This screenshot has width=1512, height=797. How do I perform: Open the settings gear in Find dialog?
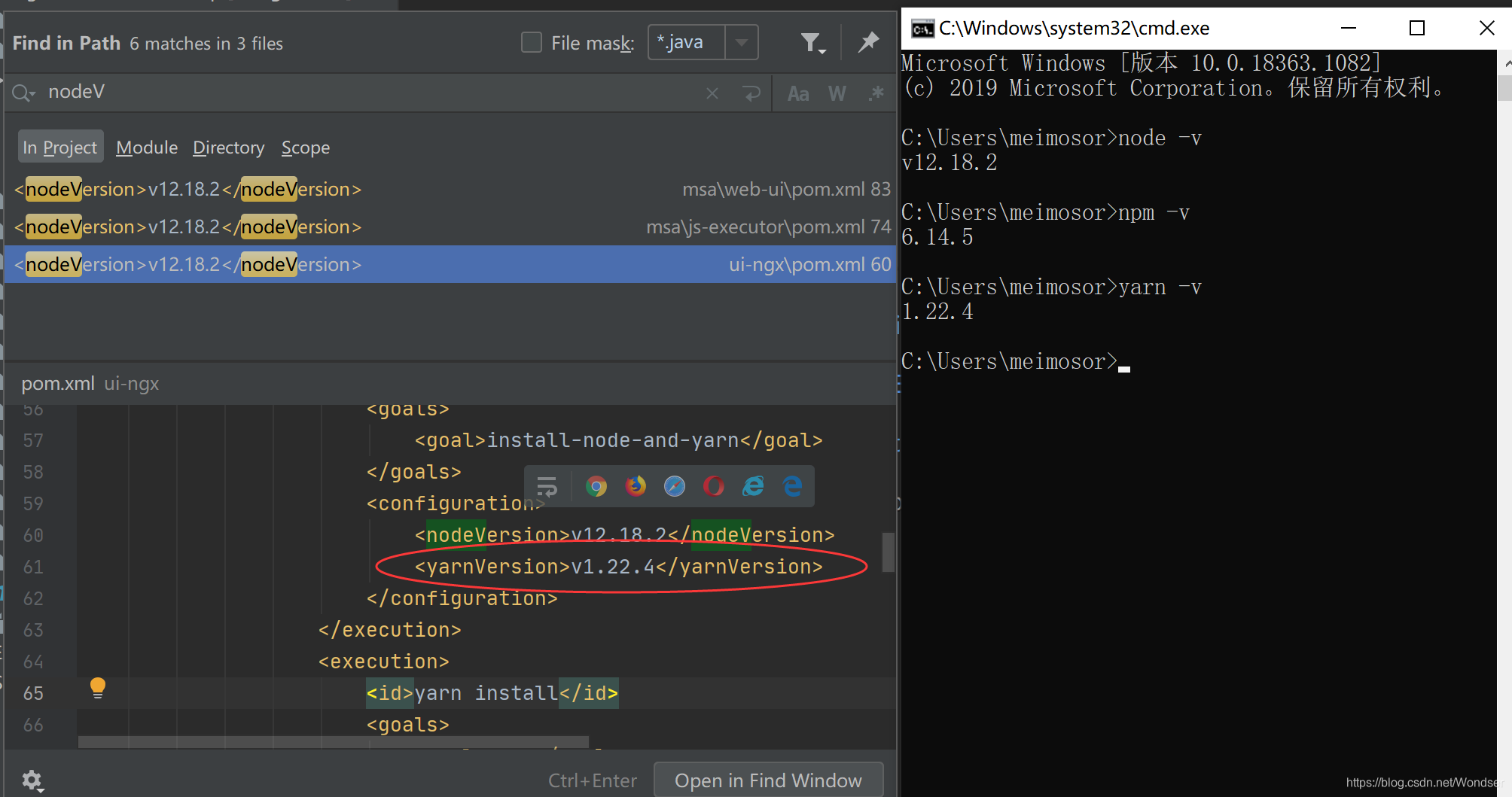32,780
